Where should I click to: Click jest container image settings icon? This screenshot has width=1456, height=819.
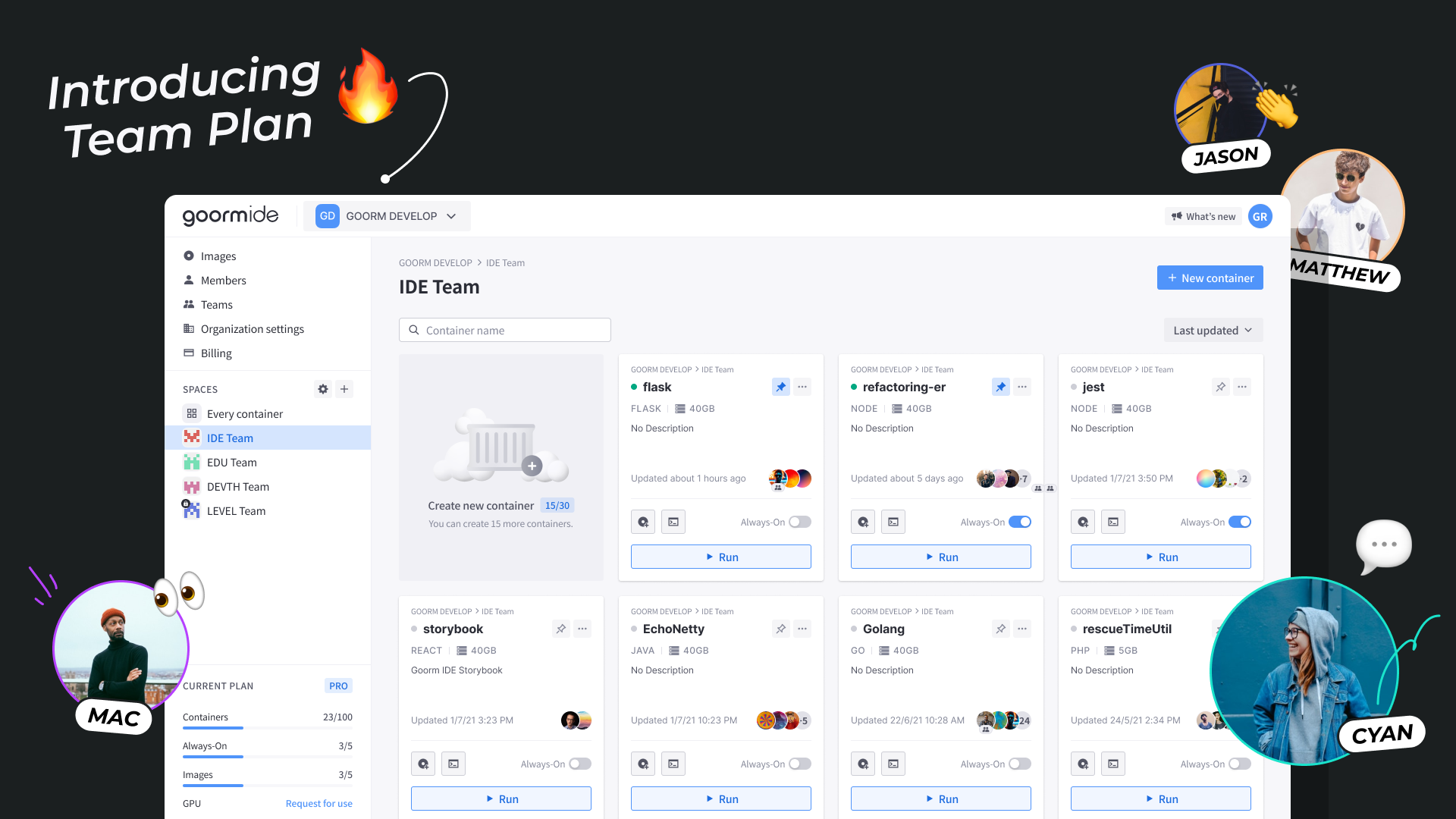(x=1083, y=522)
